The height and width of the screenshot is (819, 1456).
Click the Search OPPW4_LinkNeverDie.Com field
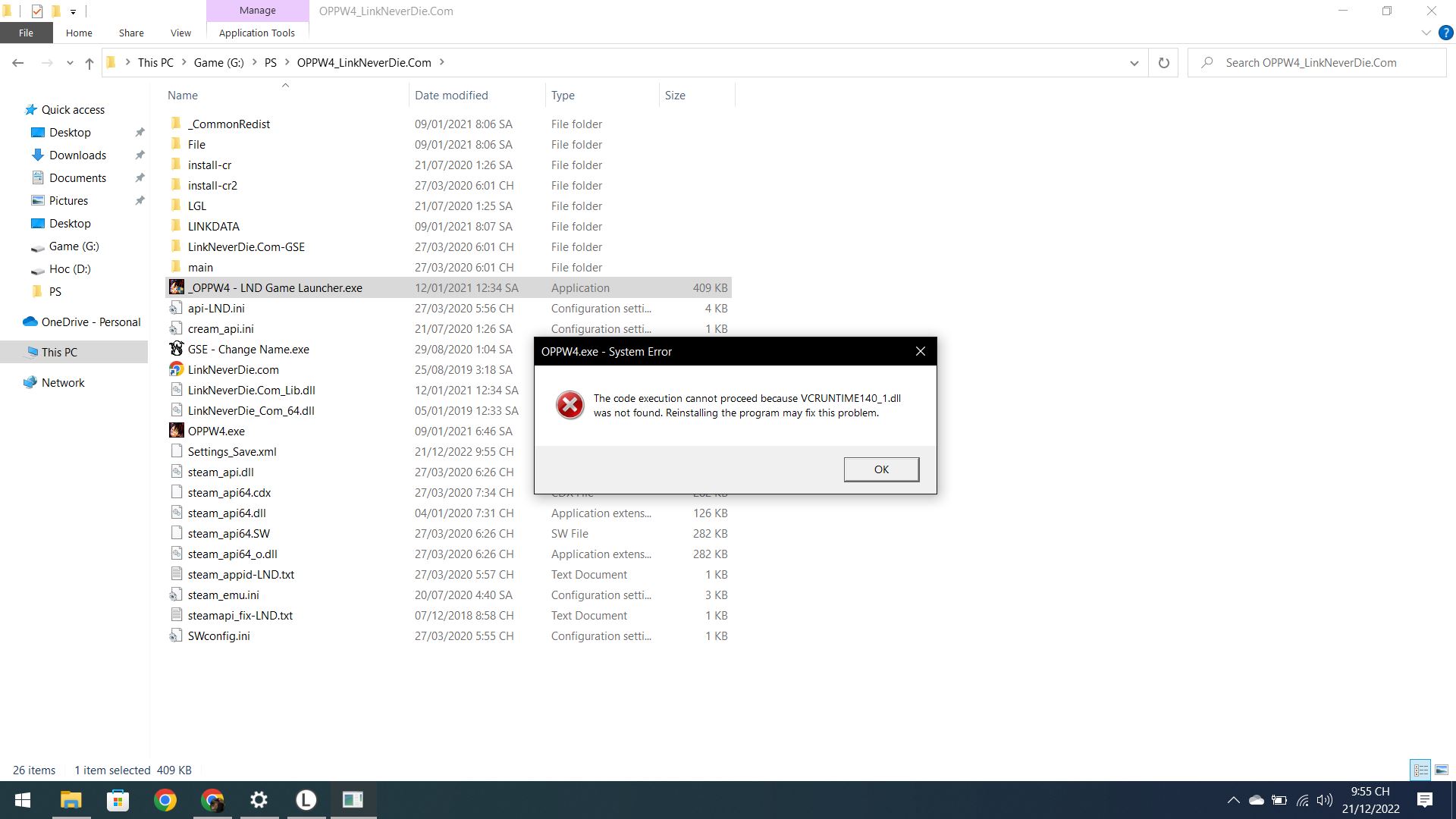(1319, 63)
